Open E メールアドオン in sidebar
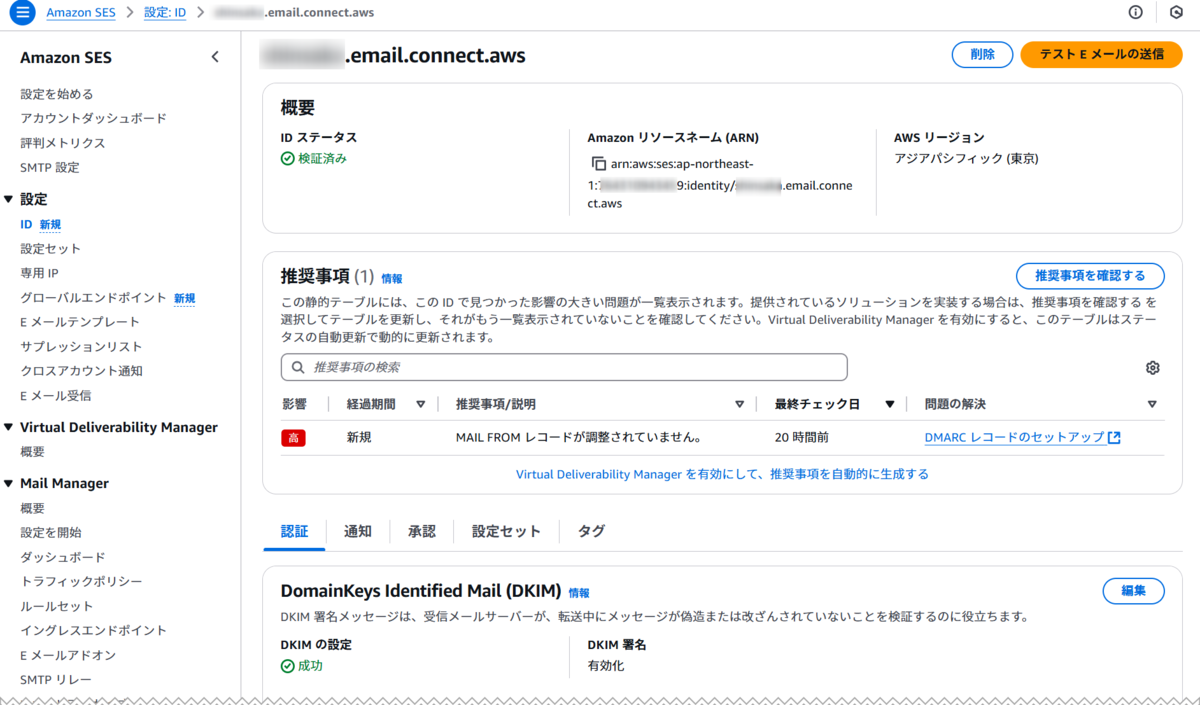The height and width of the screenshot is (705, 1200). coord(68,655)
